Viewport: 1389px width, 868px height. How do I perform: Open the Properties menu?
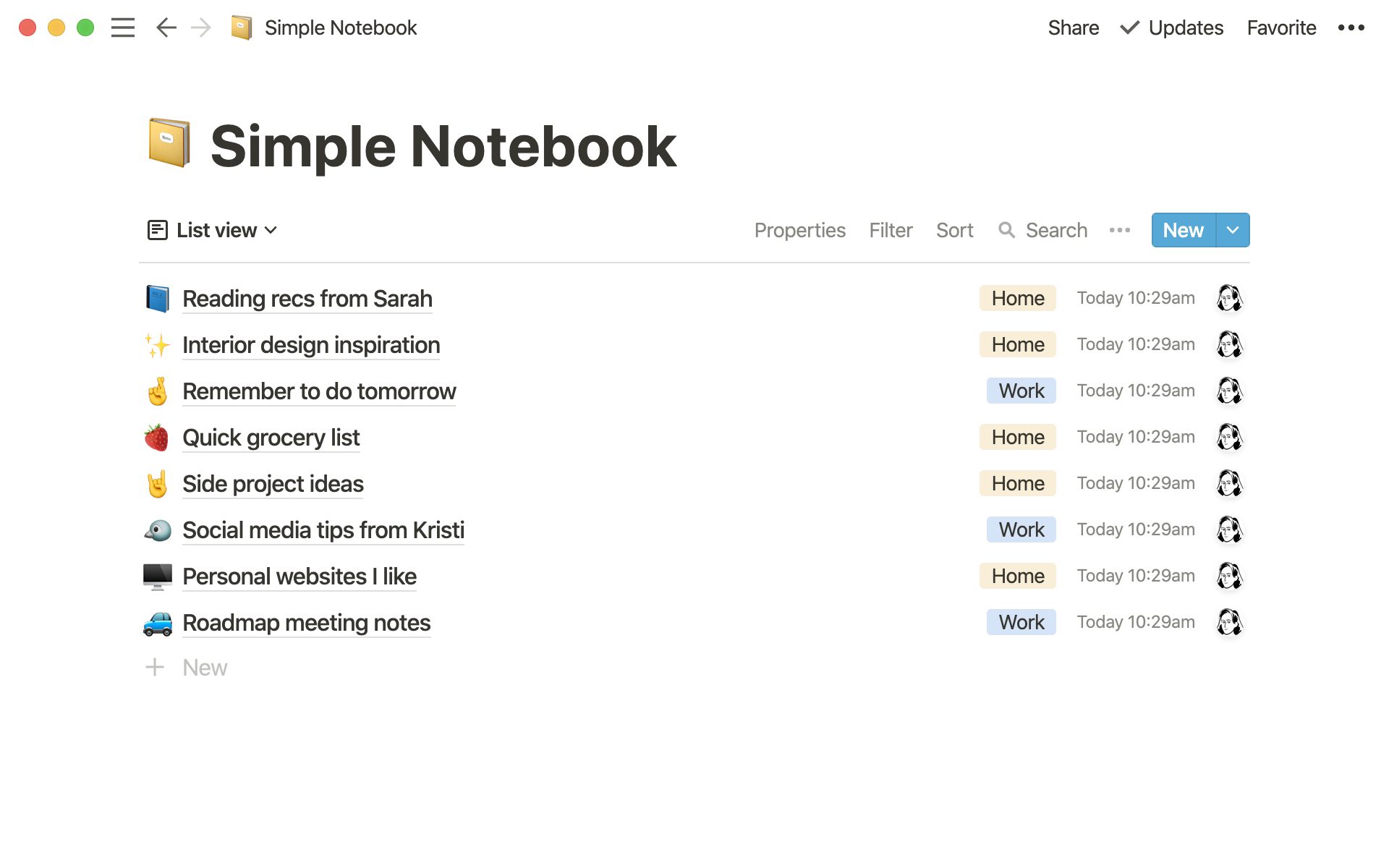799,230
